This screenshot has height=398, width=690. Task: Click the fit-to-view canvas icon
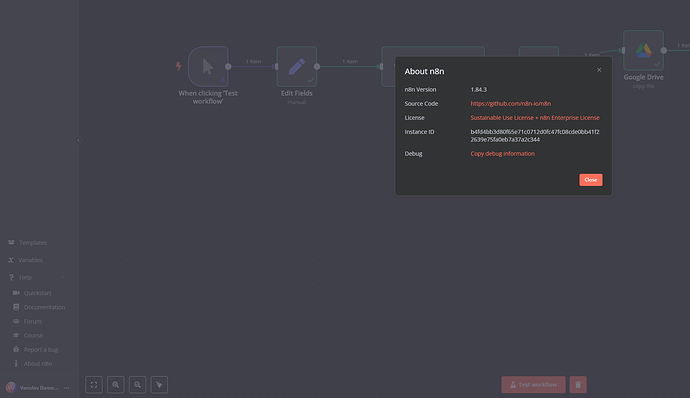[x=94, y=384]
